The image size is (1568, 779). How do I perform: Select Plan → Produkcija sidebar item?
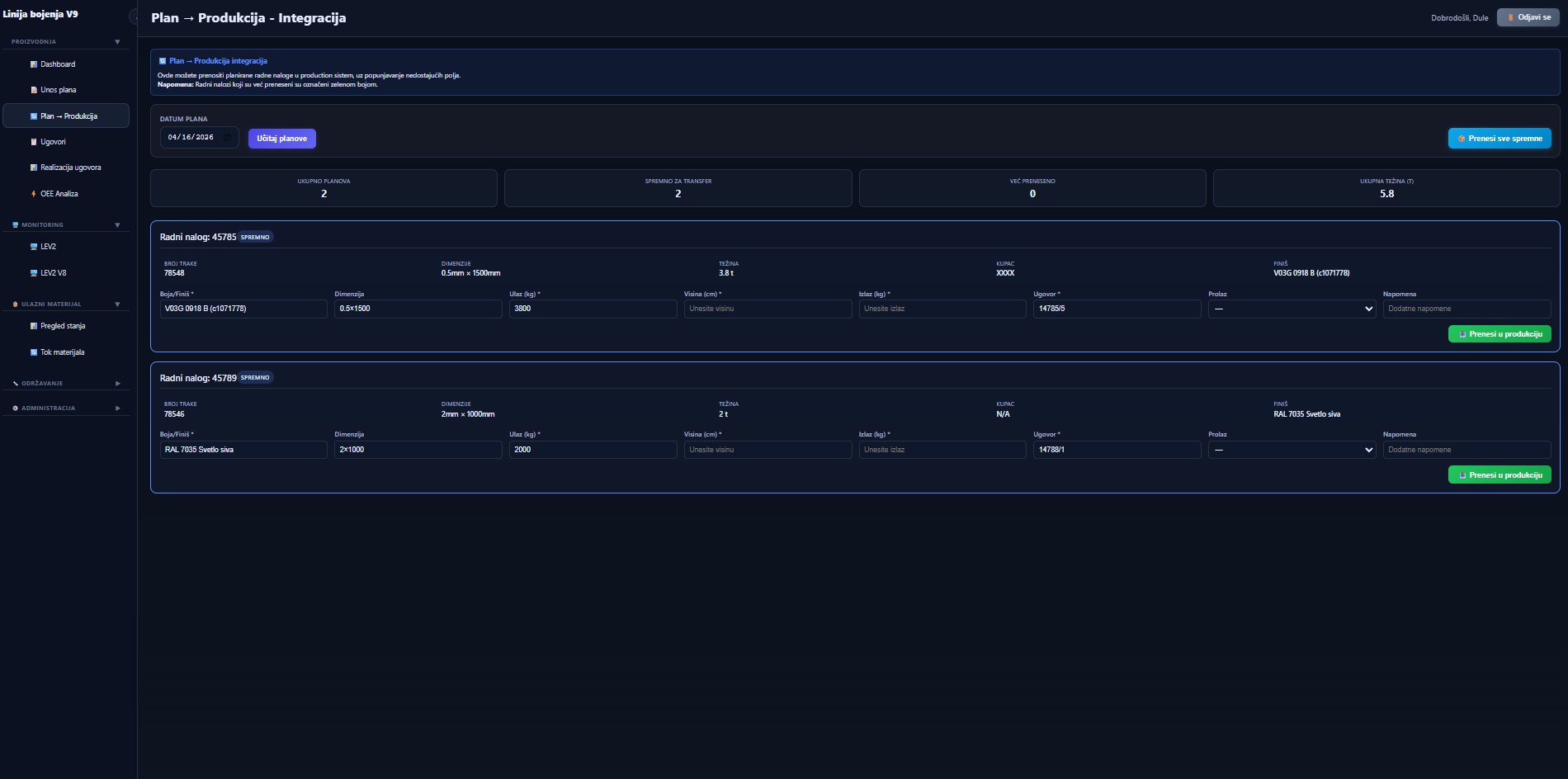pos(66,116)
